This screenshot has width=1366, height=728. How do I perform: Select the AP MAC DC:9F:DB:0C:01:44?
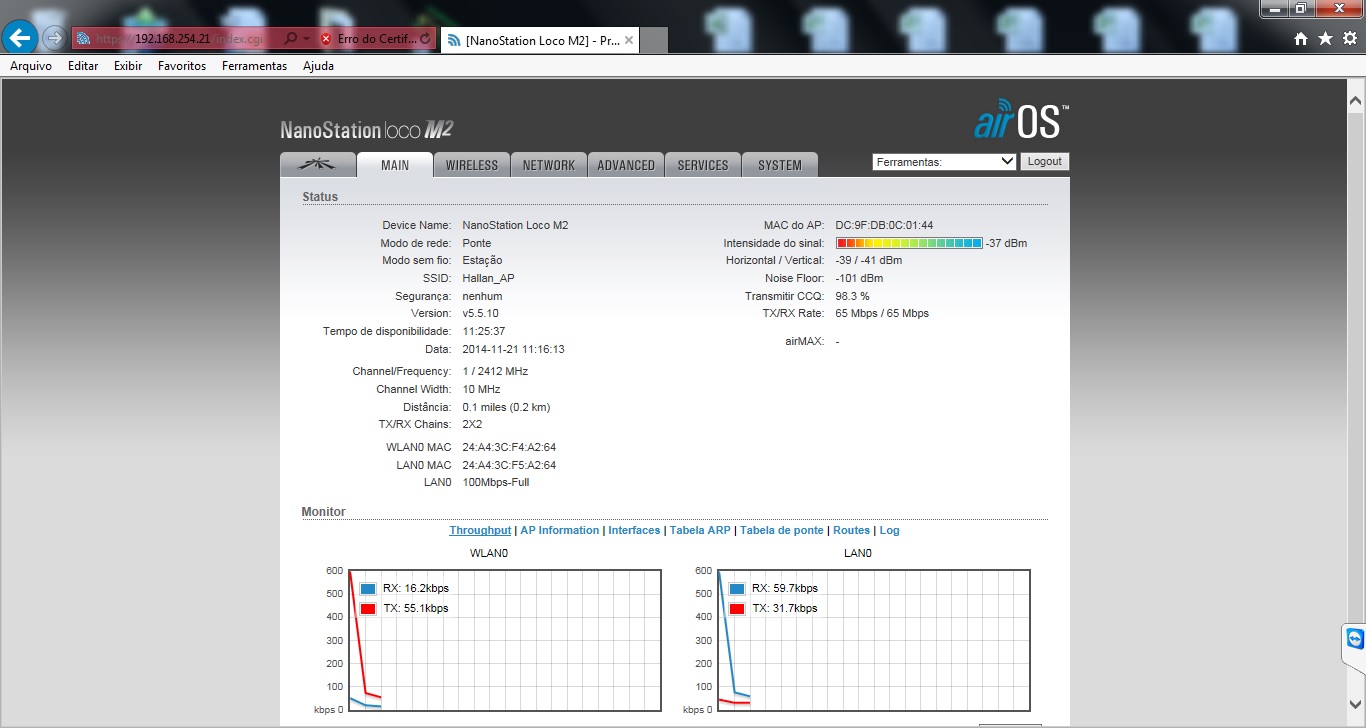pyautogui.click(x=884, y=225)
